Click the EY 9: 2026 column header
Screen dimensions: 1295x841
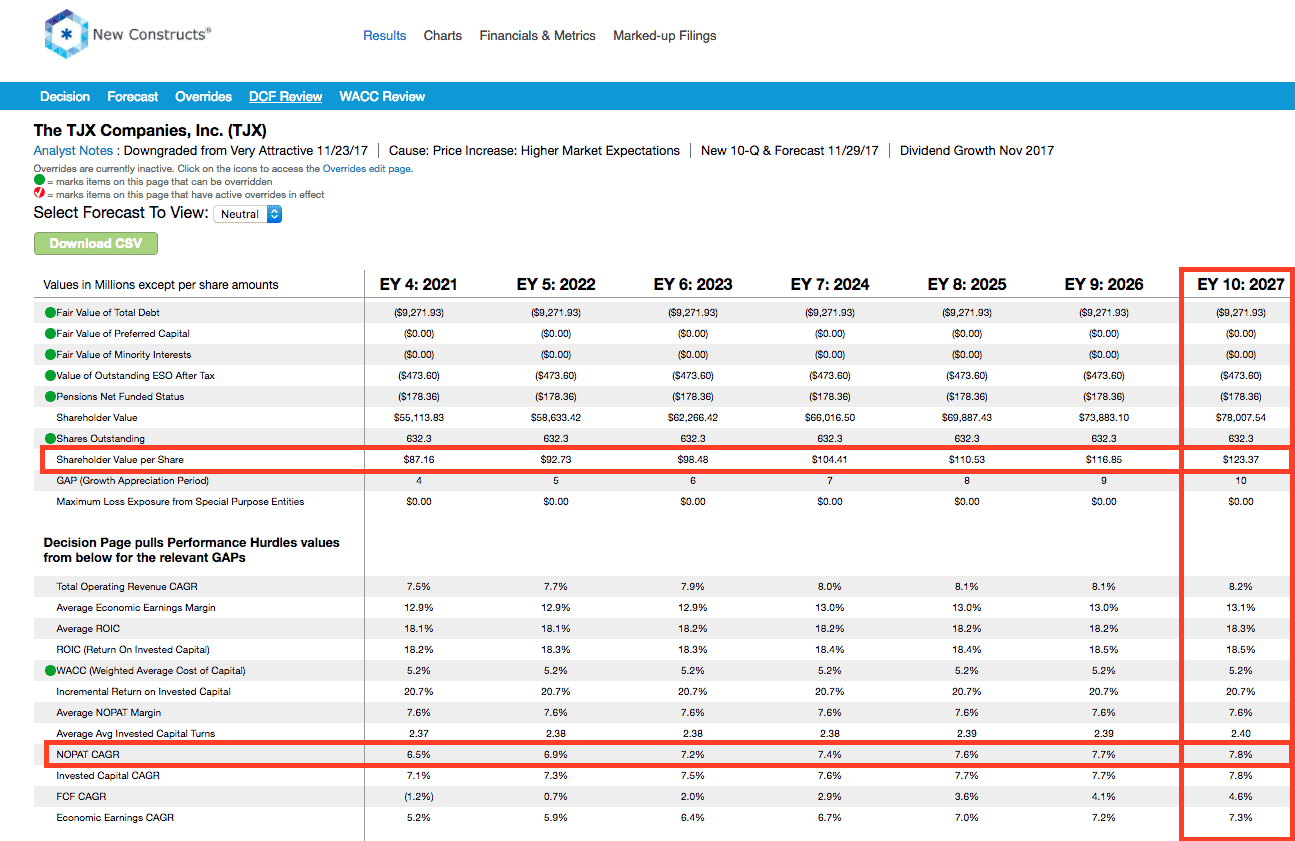(x=1104, y=285)
